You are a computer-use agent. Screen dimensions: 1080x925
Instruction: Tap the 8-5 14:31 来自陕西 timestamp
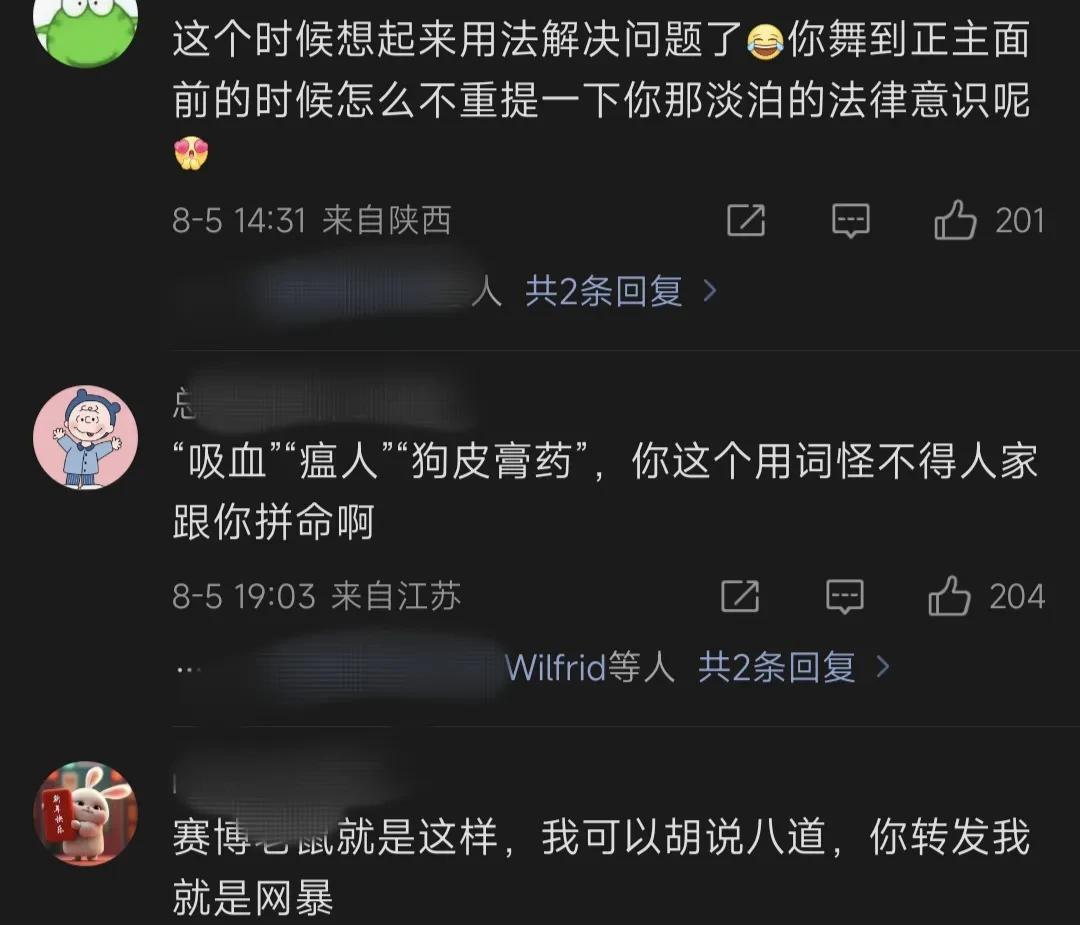[x=312, y=220]
